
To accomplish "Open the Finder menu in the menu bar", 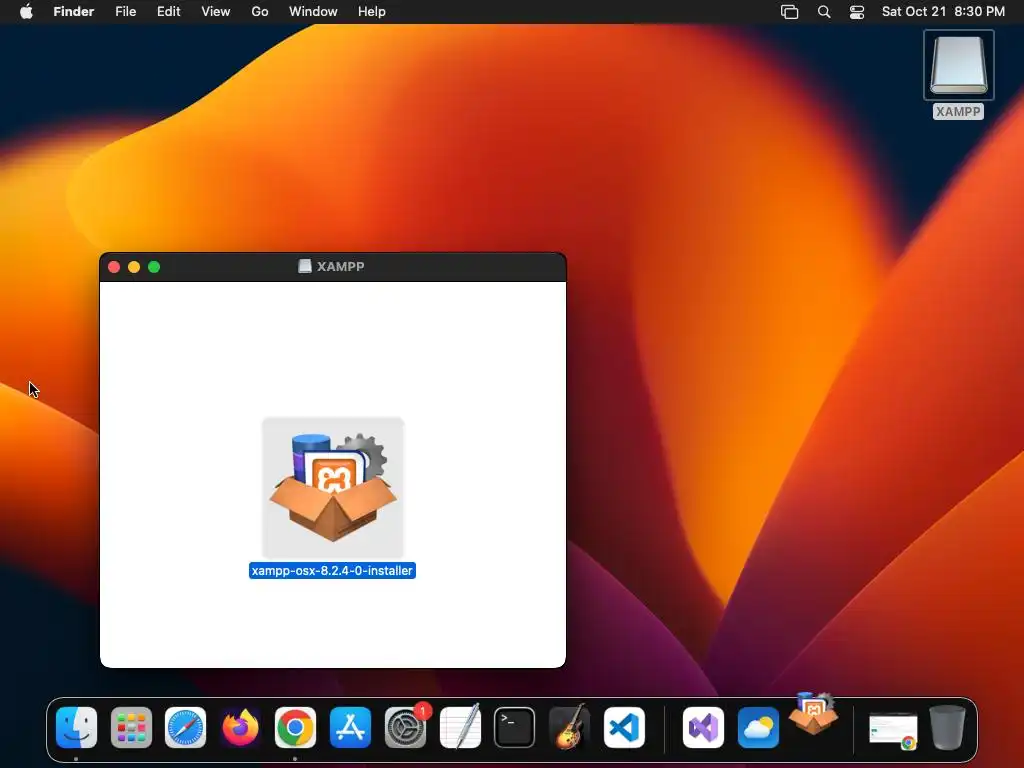I will [74, 12].
